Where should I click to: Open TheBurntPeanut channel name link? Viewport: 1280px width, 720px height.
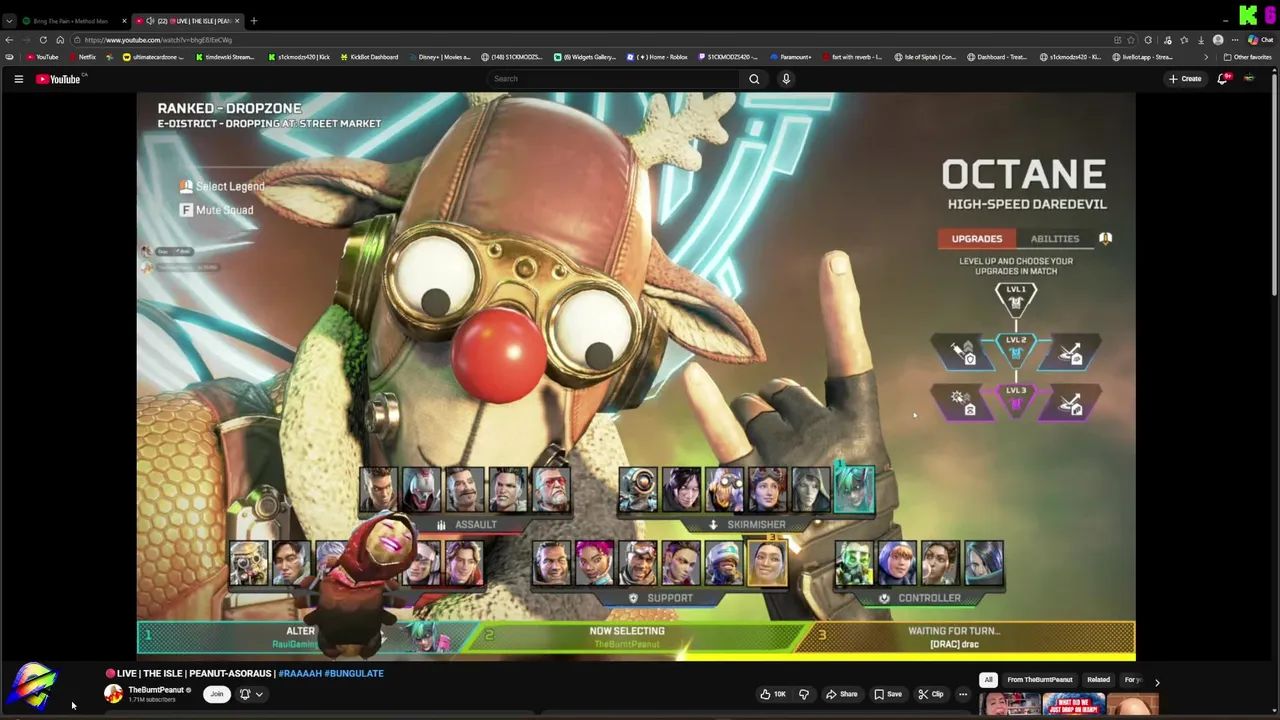pyautogui.click(x=156, y=690)
